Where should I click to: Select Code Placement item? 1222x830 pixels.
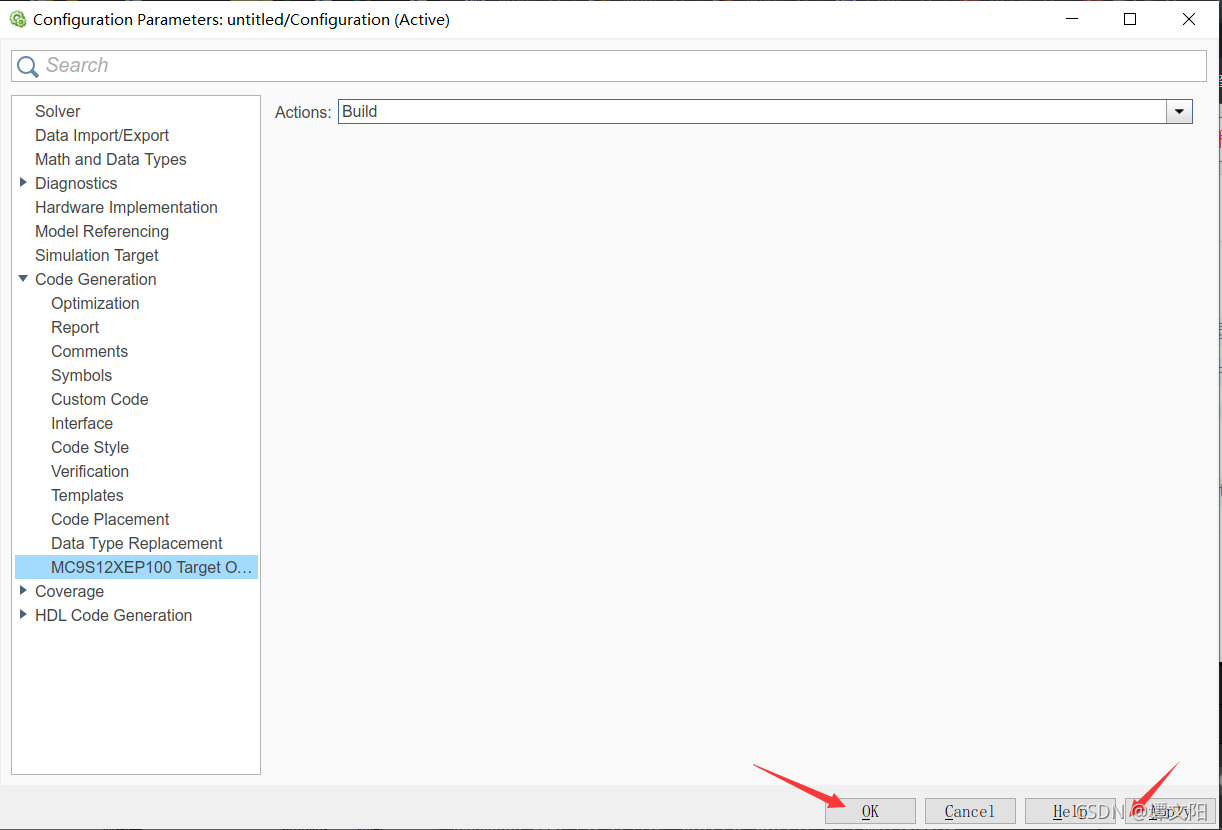point(110,519)
